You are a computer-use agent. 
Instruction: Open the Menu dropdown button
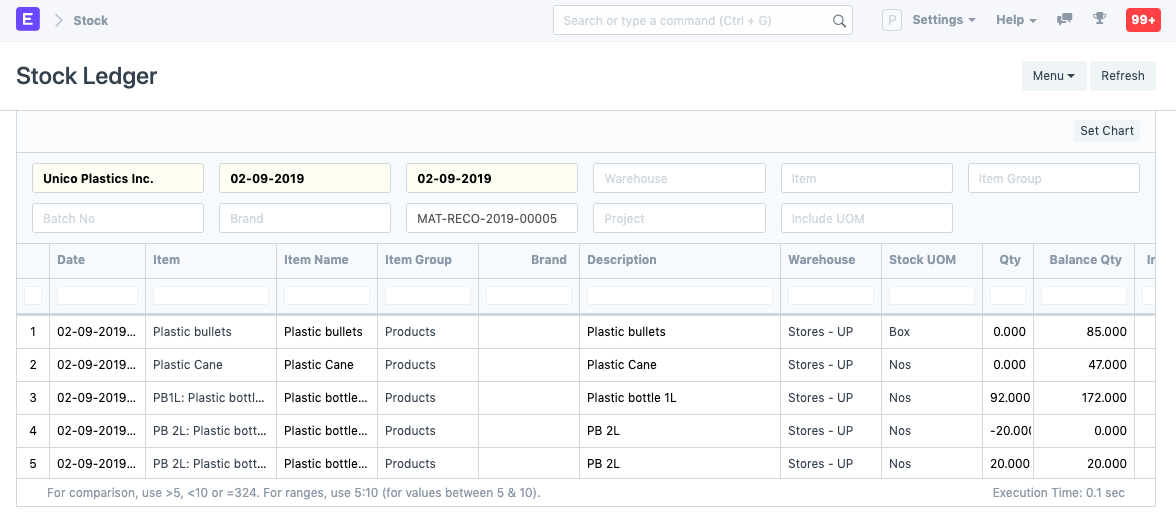click(x=1053, y=76)
